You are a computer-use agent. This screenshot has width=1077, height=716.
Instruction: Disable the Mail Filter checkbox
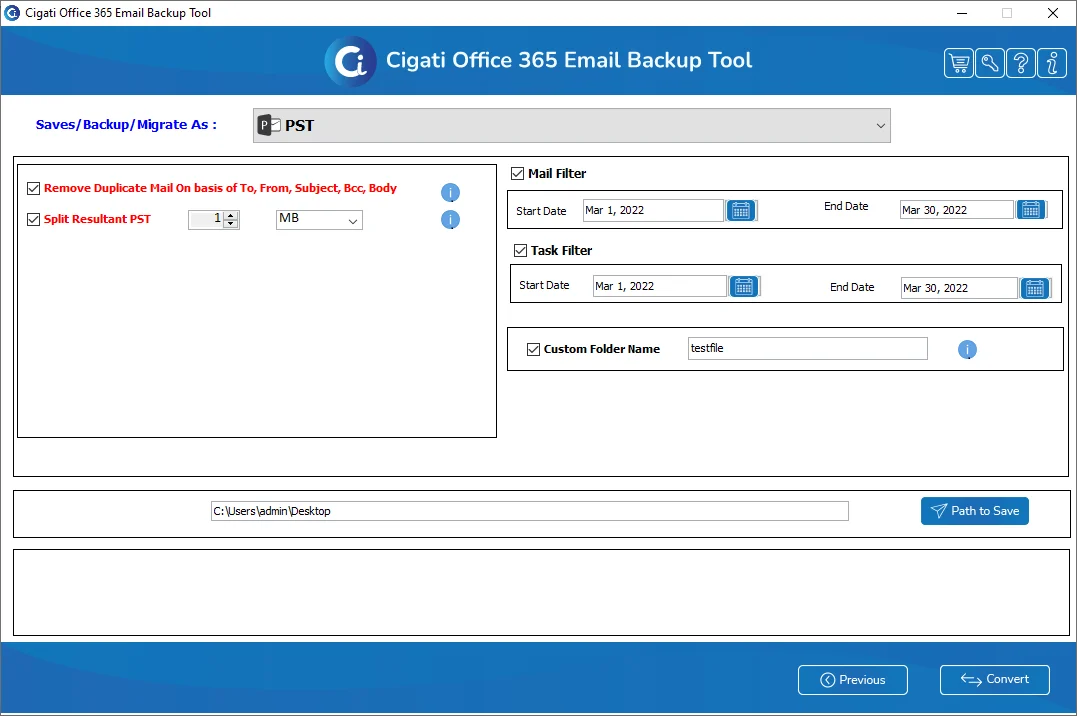(517, 174)
